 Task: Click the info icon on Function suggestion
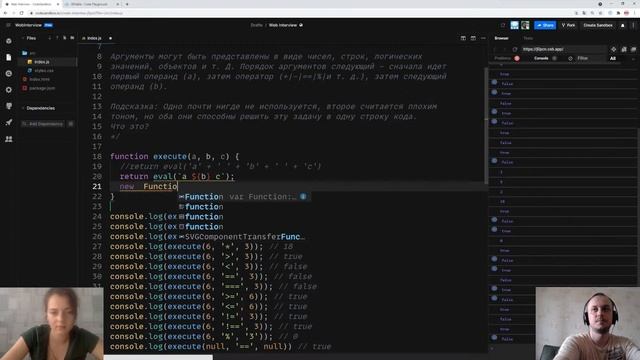click(303, 197)
